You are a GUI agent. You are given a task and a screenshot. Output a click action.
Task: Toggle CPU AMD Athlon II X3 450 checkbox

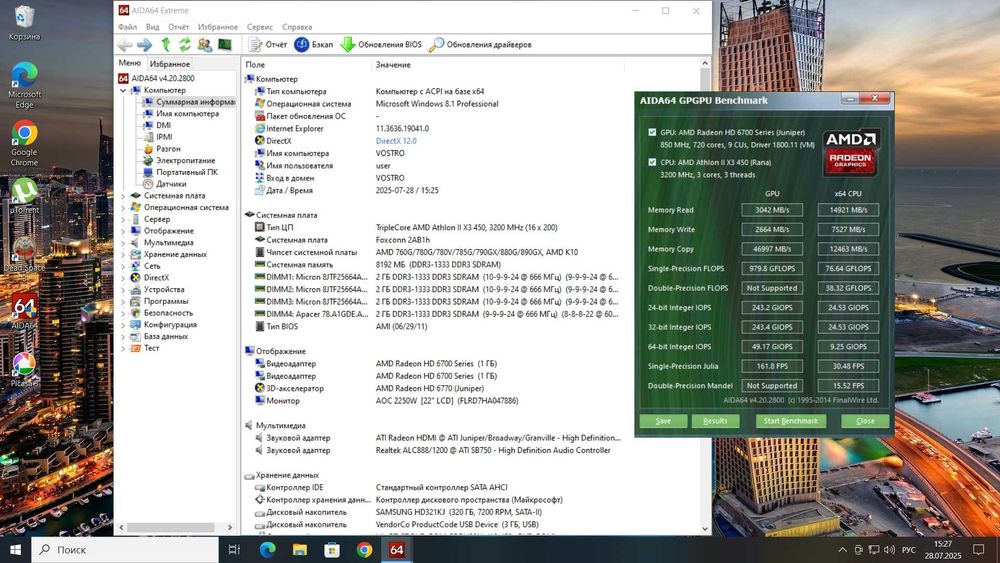click(x=652, y=162)
